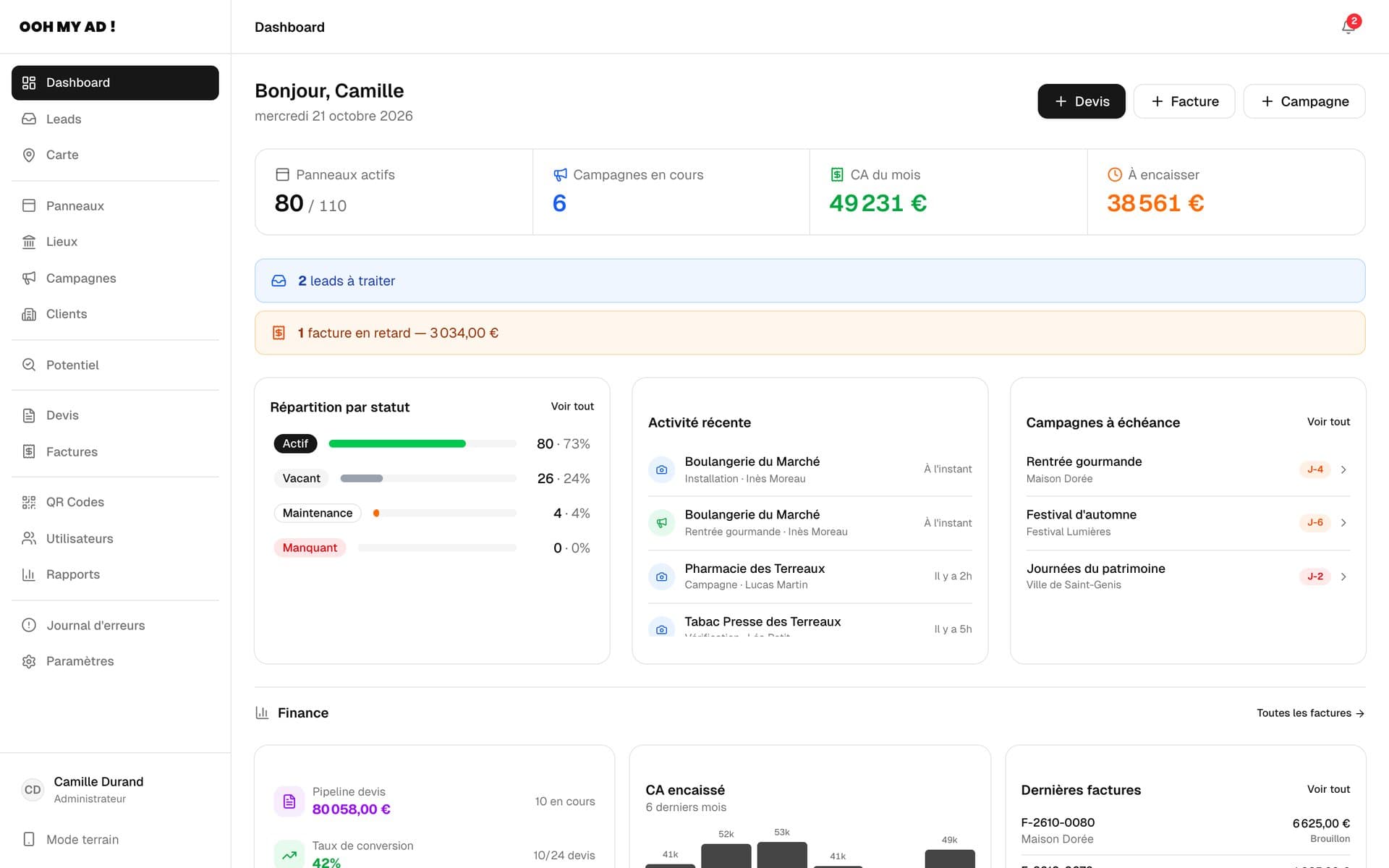Open the Dashboard menu item

coord(115,82)
